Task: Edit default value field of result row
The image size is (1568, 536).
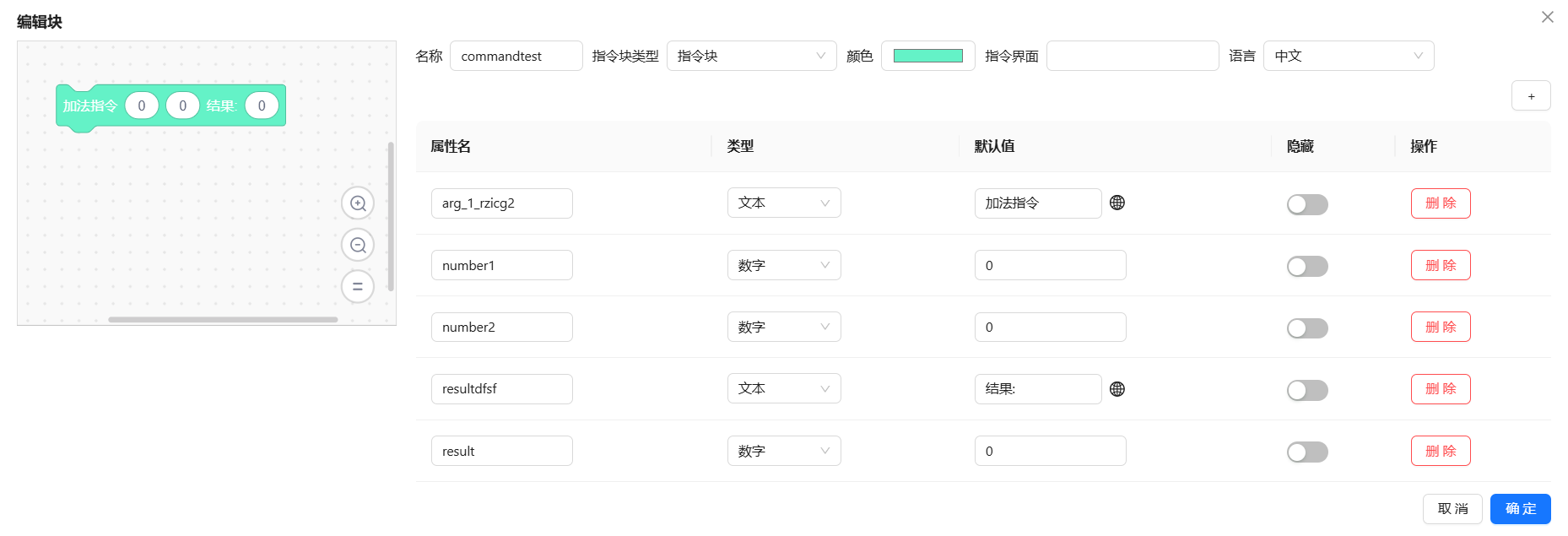Action: tap(1051, 451)
